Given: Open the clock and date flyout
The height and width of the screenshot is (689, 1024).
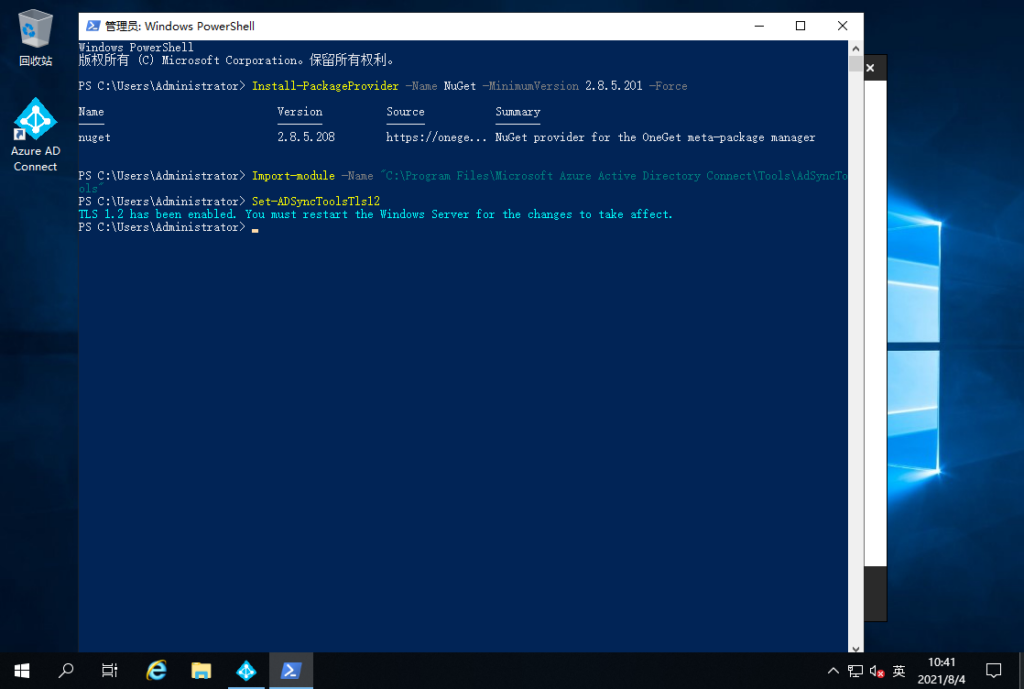Looking at the screenshot, I should pyautogui.click(x=942, y=671).
